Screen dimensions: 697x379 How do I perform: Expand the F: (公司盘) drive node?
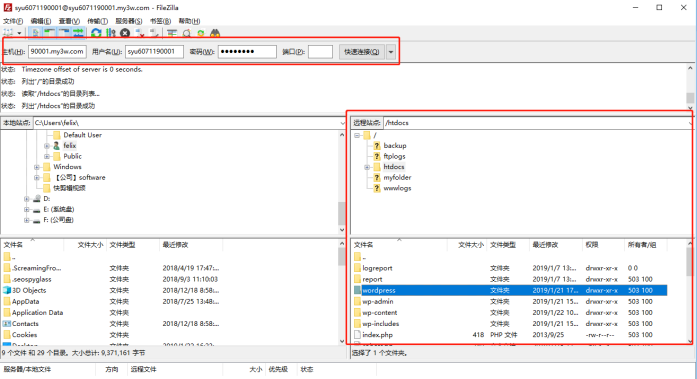point(27,220)
